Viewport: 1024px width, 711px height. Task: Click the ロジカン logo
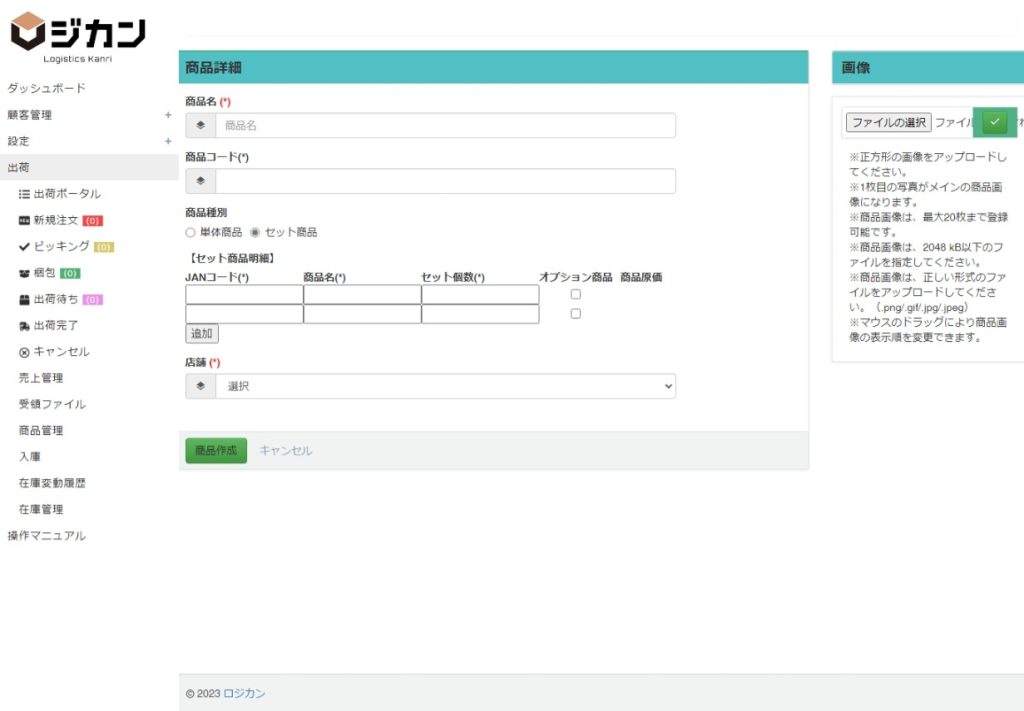[x=77, y=37]
